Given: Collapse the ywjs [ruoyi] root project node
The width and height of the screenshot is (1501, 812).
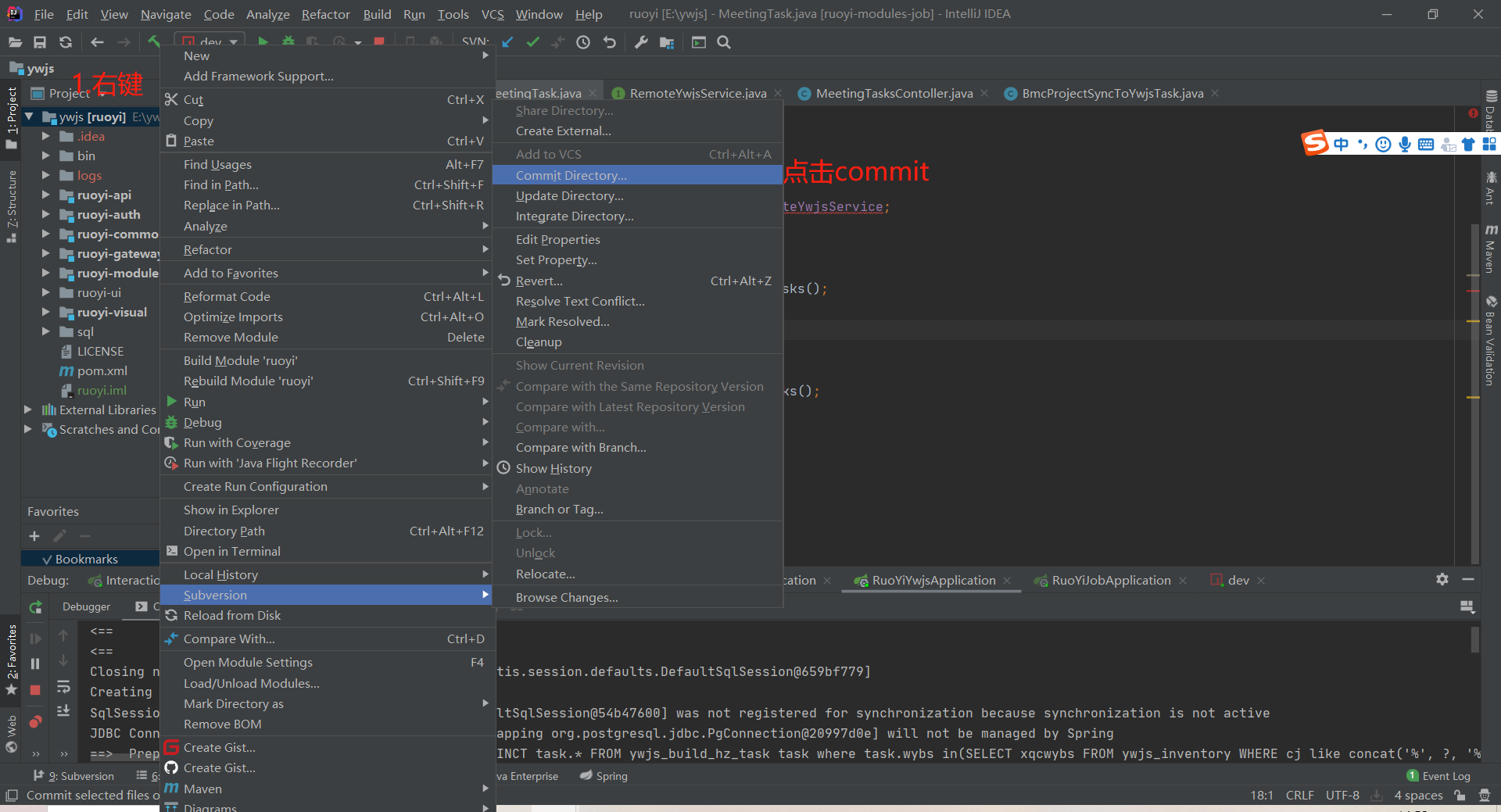Looking at the screenshot, I should [x=29, y=117].
